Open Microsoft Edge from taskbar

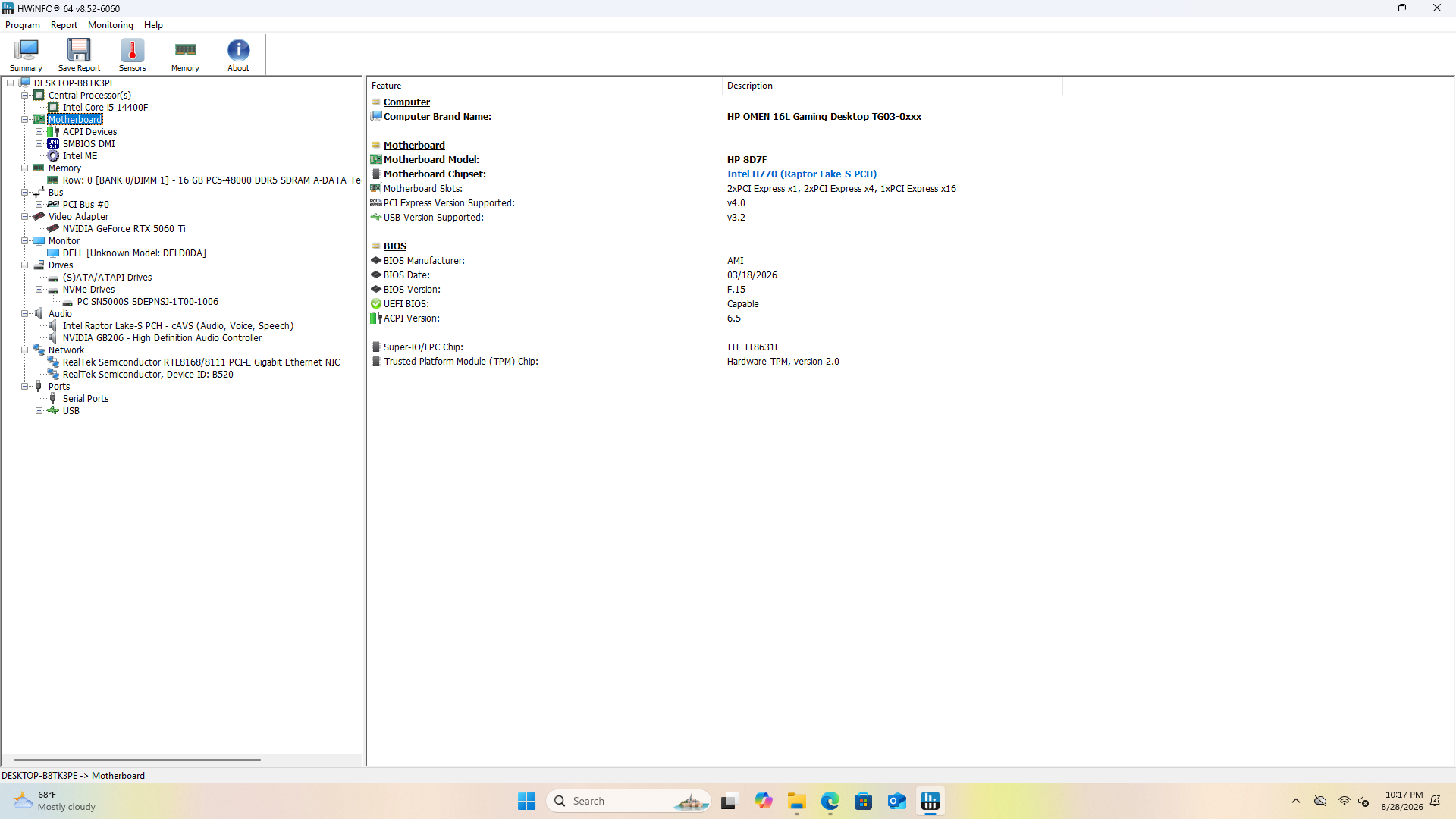830,801
